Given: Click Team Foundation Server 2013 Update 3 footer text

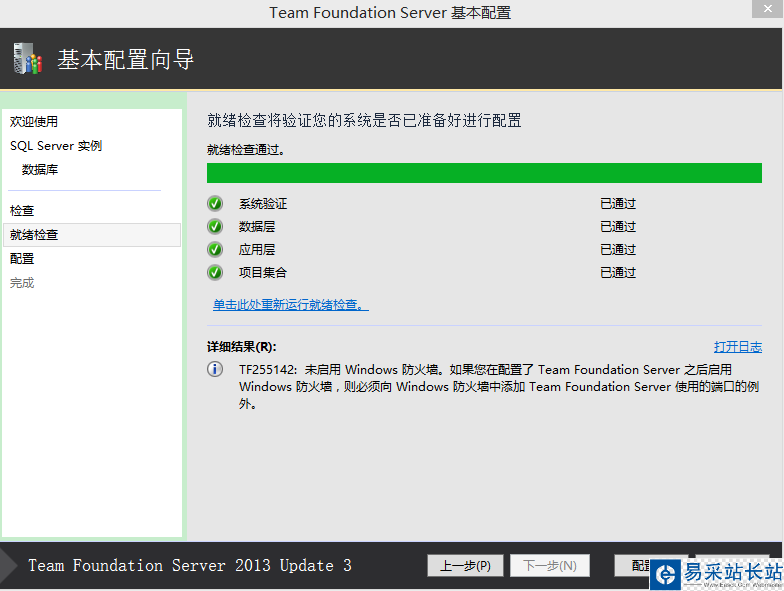Looking at the screenshot, I should (190, 565).
